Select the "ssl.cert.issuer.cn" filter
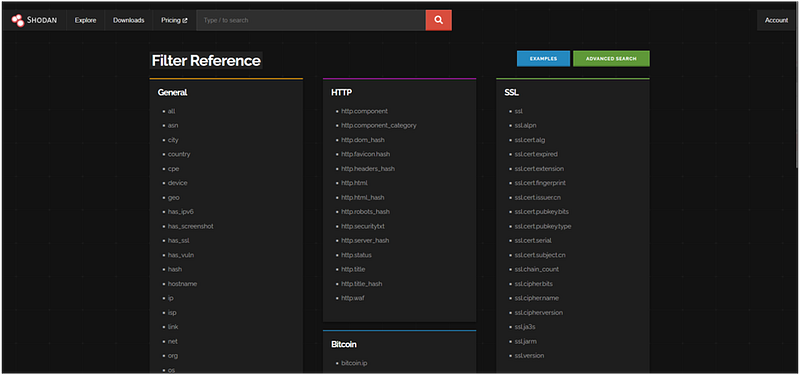This screenshot has height=375, width=800. [538, 197]
